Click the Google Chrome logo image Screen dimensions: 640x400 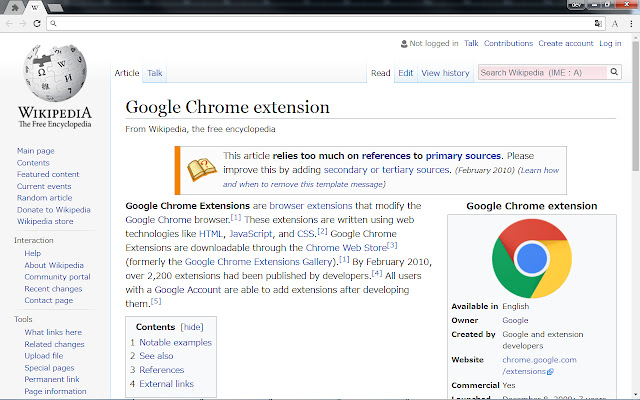532,255
